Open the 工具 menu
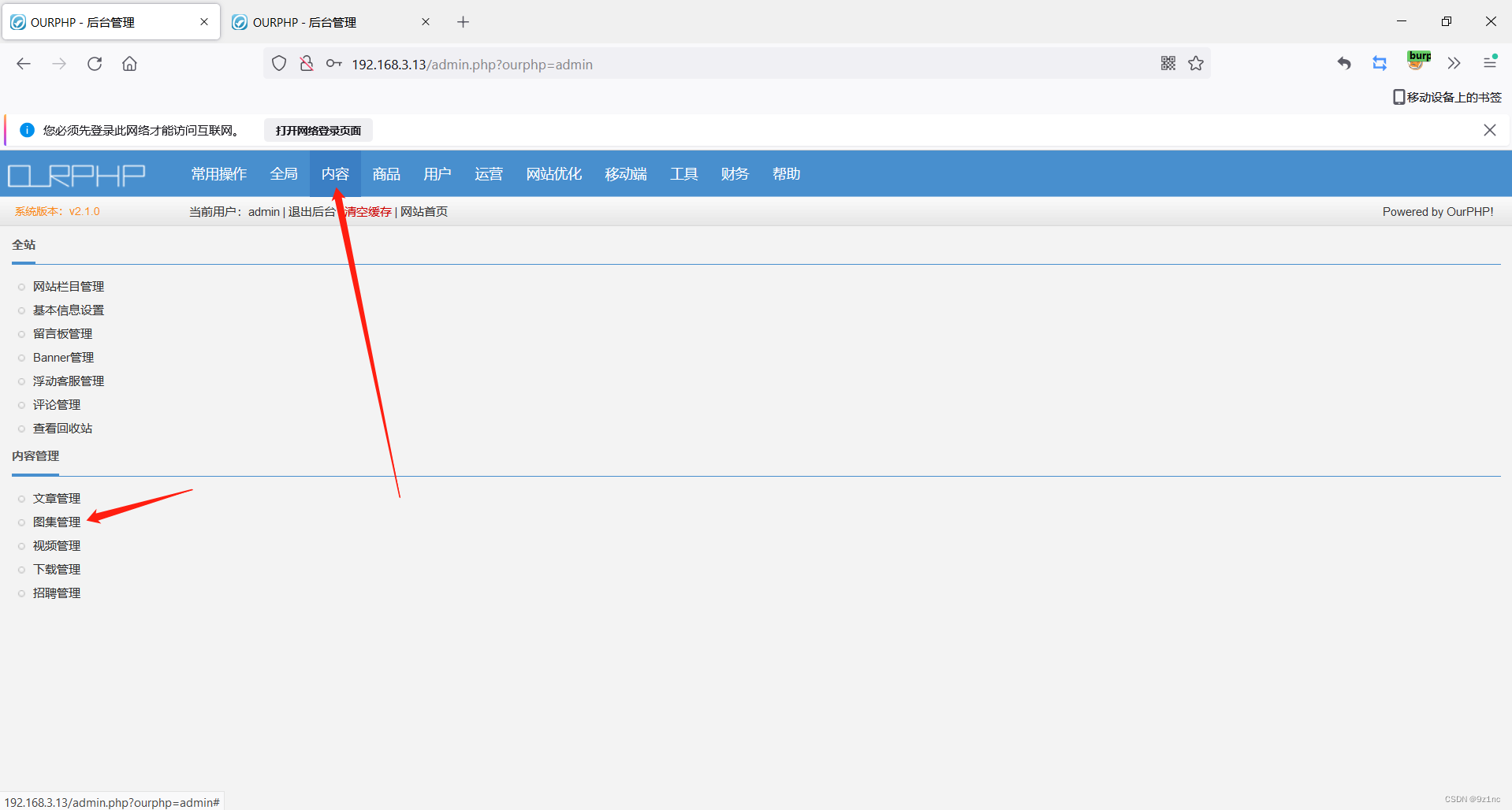The height and width of the screenshot is (810, 1512). 684,174
